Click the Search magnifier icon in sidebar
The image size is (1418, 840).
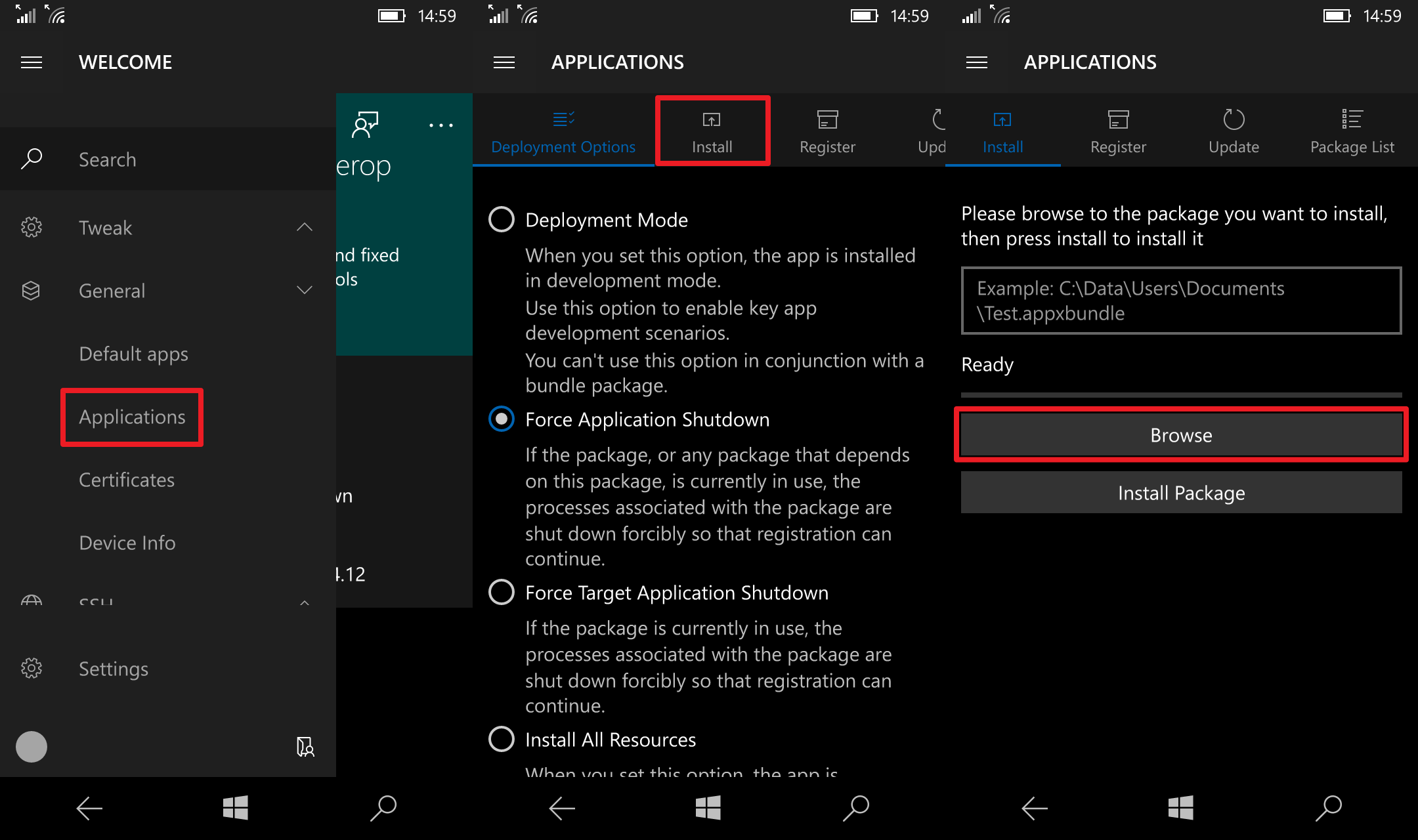click(32, 159)
